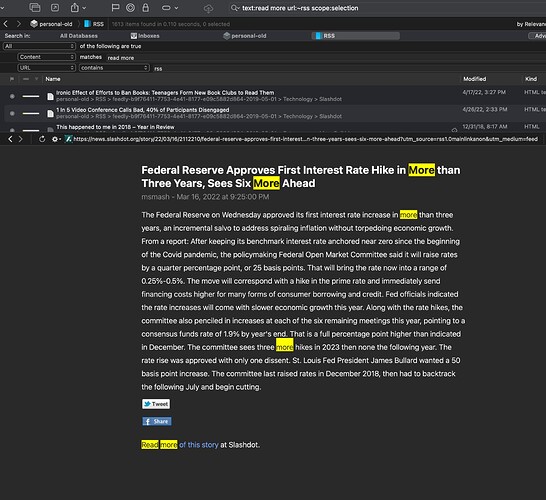This screenshot has width=546, height=500.
Task: Toggle unread dot for Video Conference Calls row
Action: tap(12, 113)
